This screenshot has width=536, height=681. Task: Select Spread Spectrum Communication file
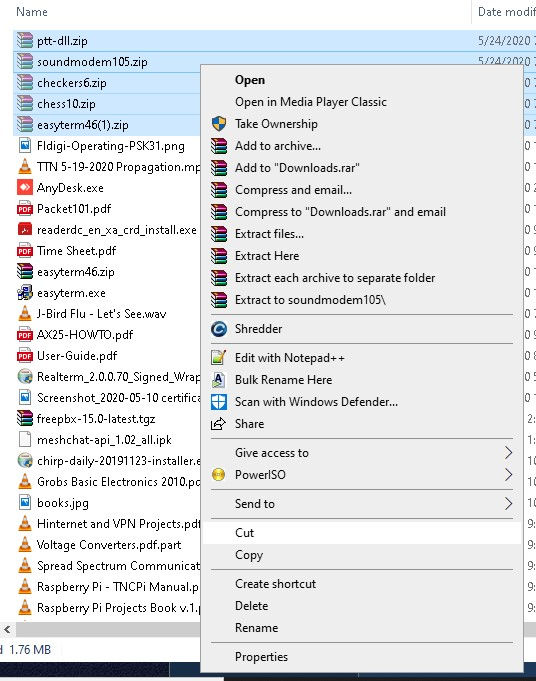tap(118, 566)
